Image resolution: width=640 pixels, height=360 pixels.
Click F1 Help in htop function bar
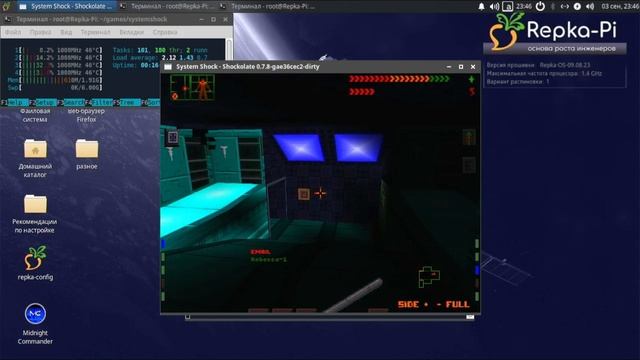[15, 102]
